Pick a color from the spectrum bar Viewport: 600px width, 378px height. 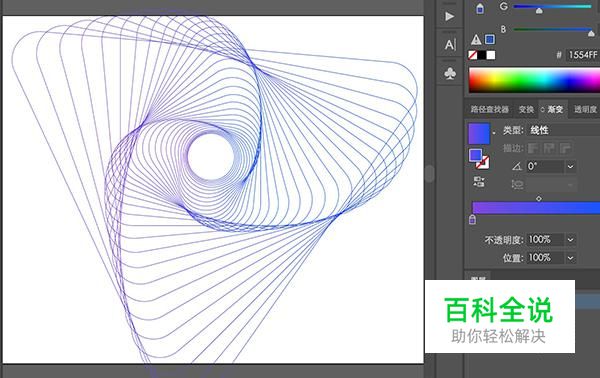pos(534,80)
